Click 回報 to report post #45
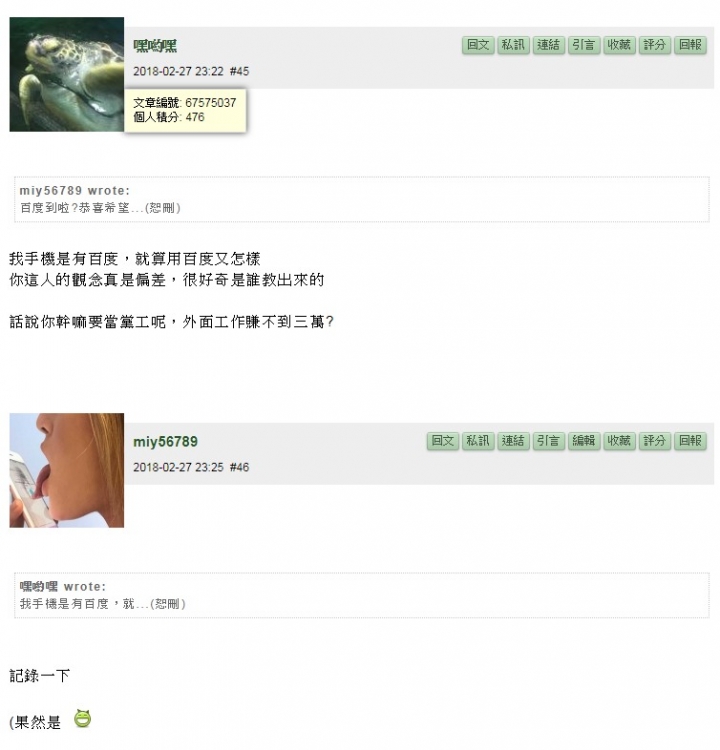 [x=690, y=45]
